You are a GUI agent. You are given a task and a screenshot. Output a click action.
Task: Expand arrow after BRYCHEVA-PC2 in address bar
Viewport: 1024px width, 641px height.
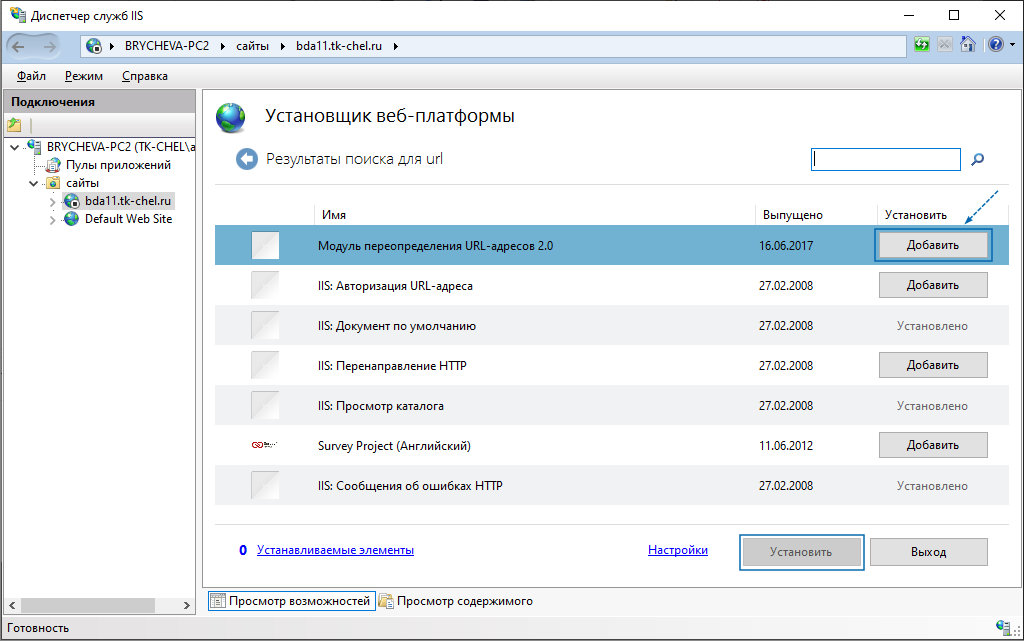[x=223, y=46]
